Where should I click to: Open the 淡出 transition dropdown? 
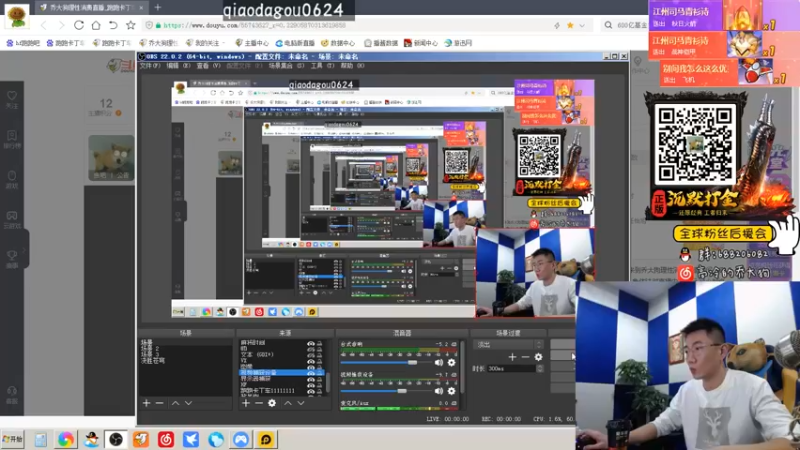pyautogui.click(x=508, y=345)
